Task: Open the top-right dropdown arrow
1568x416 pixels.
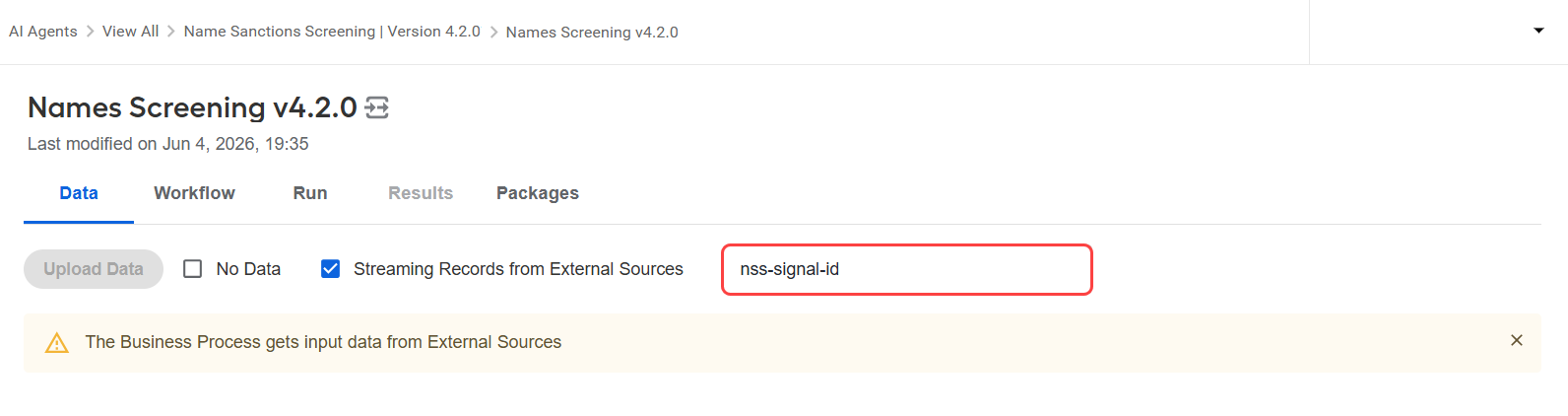Action: click(1538, 31)
